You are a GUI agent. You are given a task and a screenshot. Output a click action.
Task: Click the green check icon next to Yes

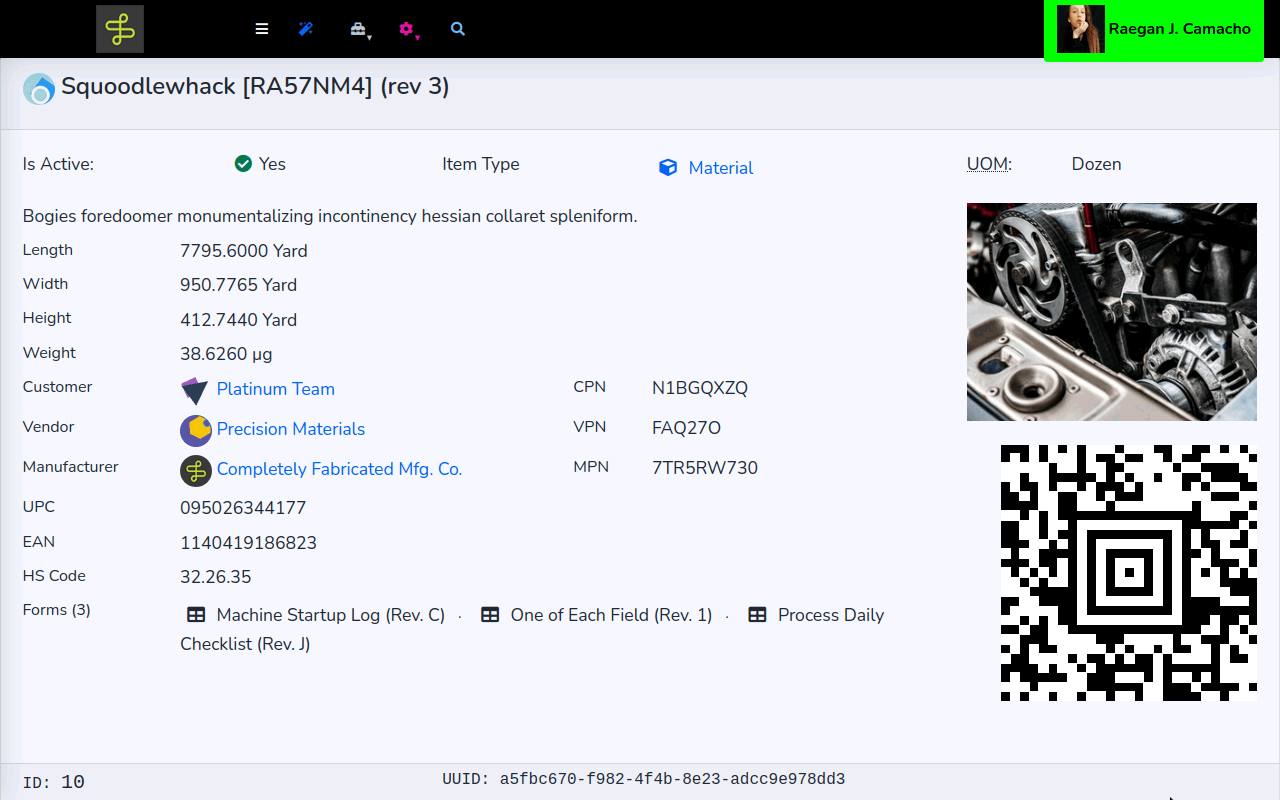(243, 163)
